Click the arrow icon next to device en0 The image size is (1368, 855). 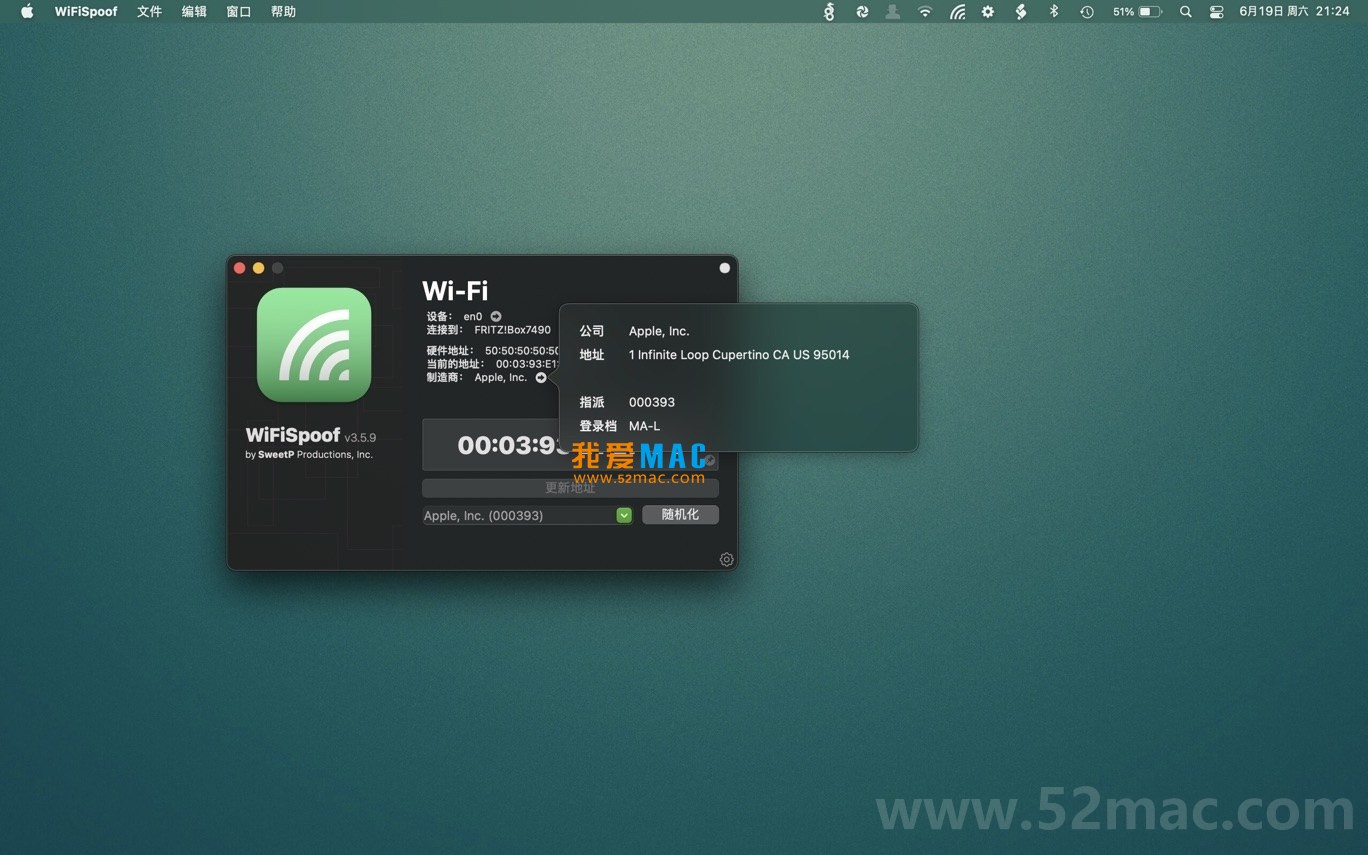click(496, 316)
